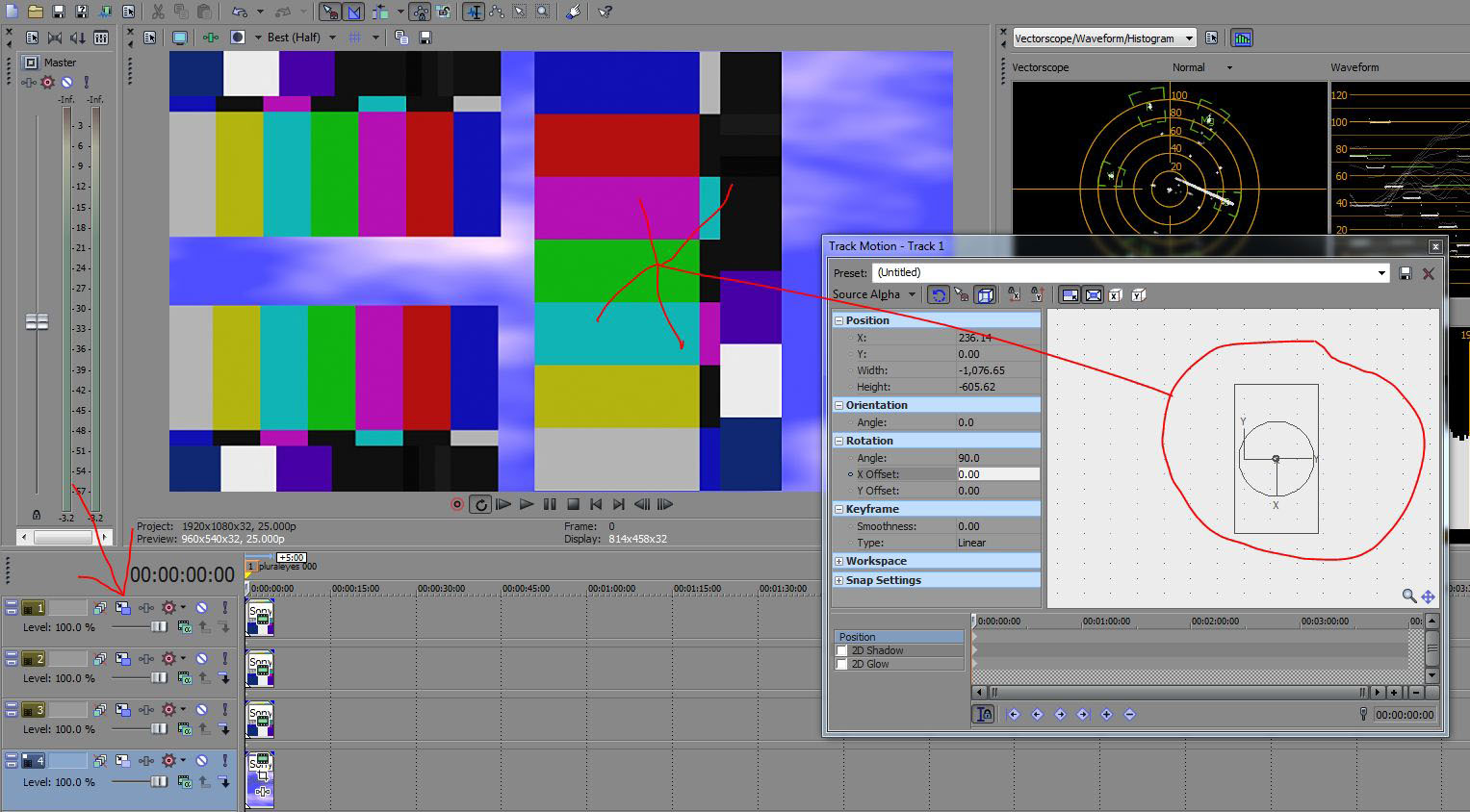
Task: Open Track Motion on track 1
Action: 123,608
